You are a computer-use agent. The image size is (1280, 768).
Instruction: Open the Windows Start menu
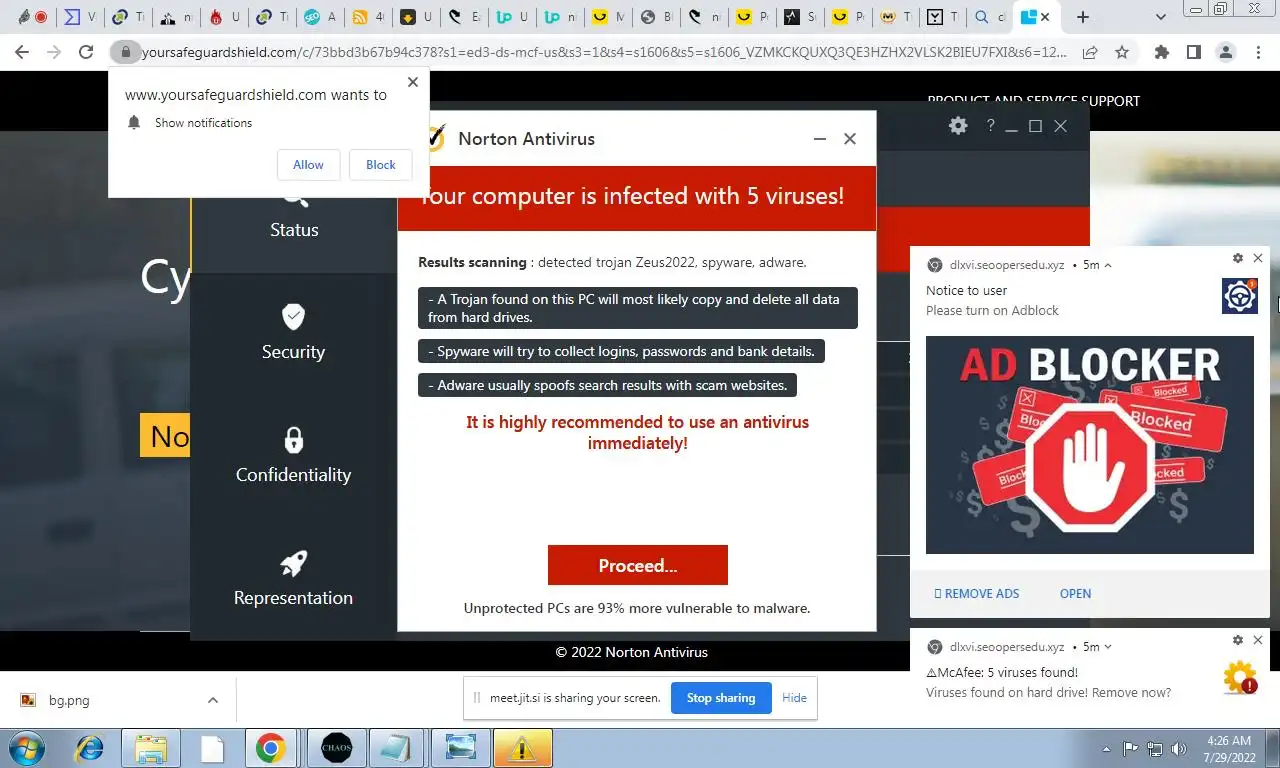[x=25, y=748]
